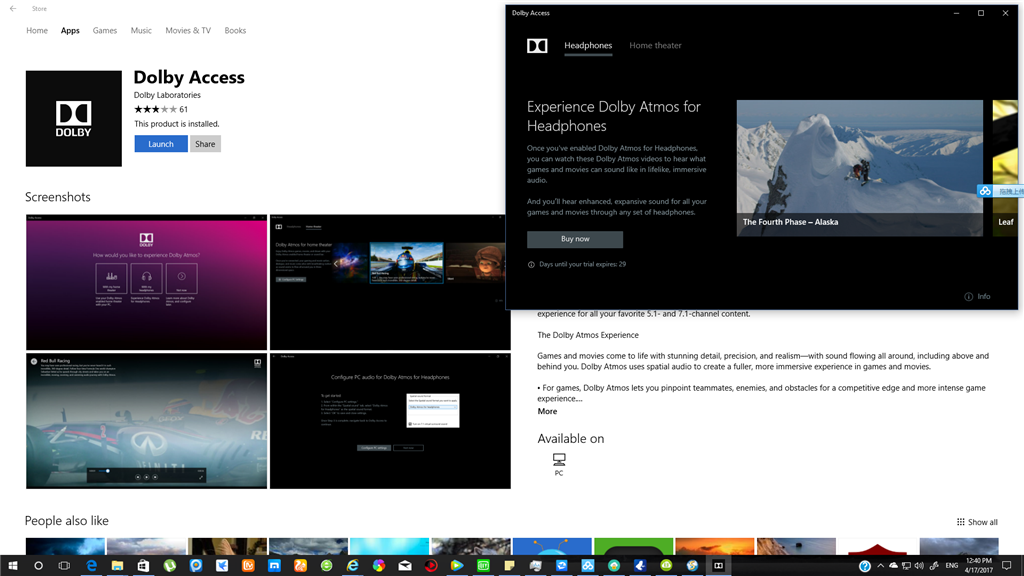
Task: Open the Configure PC audio screenshot thumbnail
Action: pyautogui.click(x=391, y=421)
